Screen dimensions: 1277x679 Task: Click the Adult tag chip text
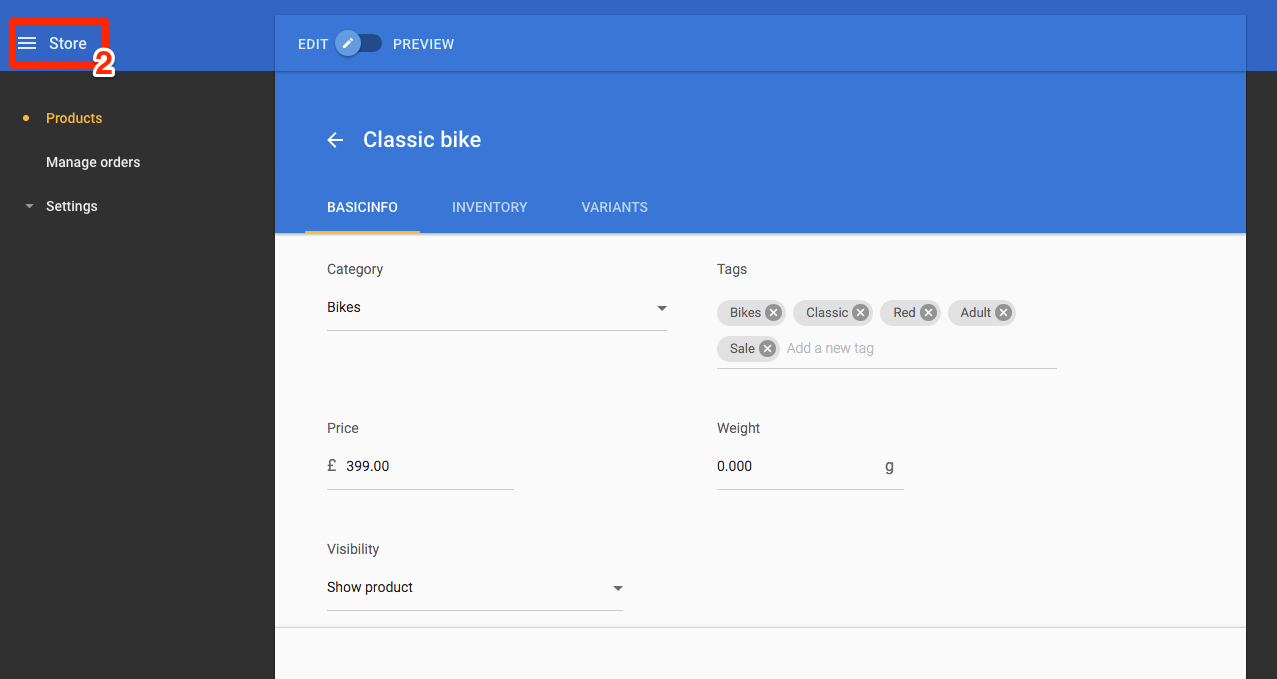coord(975,313)
